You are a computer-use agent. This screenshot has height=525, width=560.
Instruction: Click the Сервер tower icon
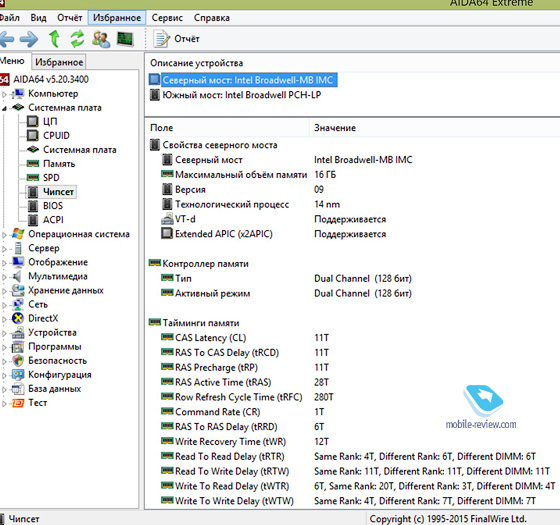pyautogui.click(x=18, y=248)
